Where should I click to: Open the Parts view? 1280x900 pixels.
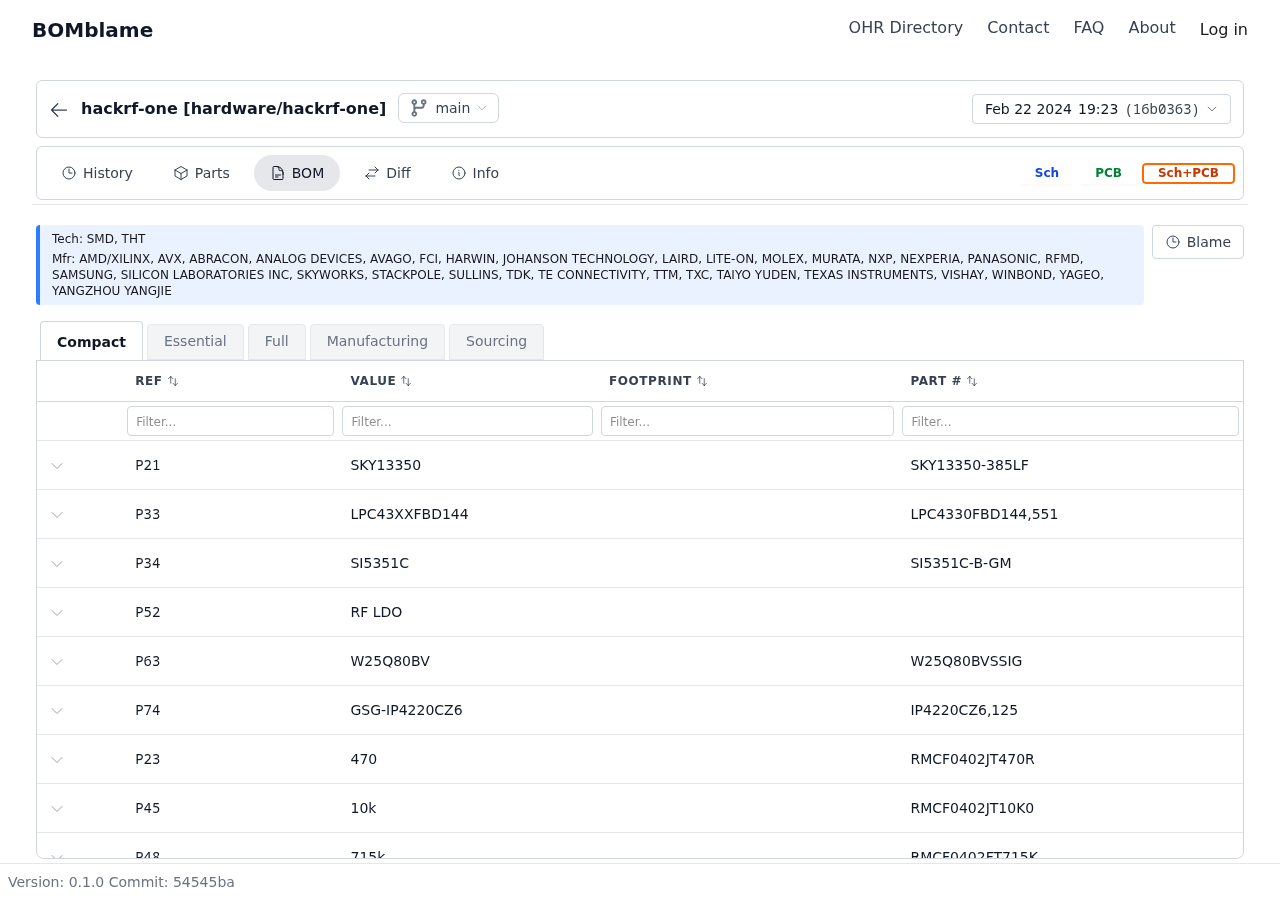pos(201,173)
